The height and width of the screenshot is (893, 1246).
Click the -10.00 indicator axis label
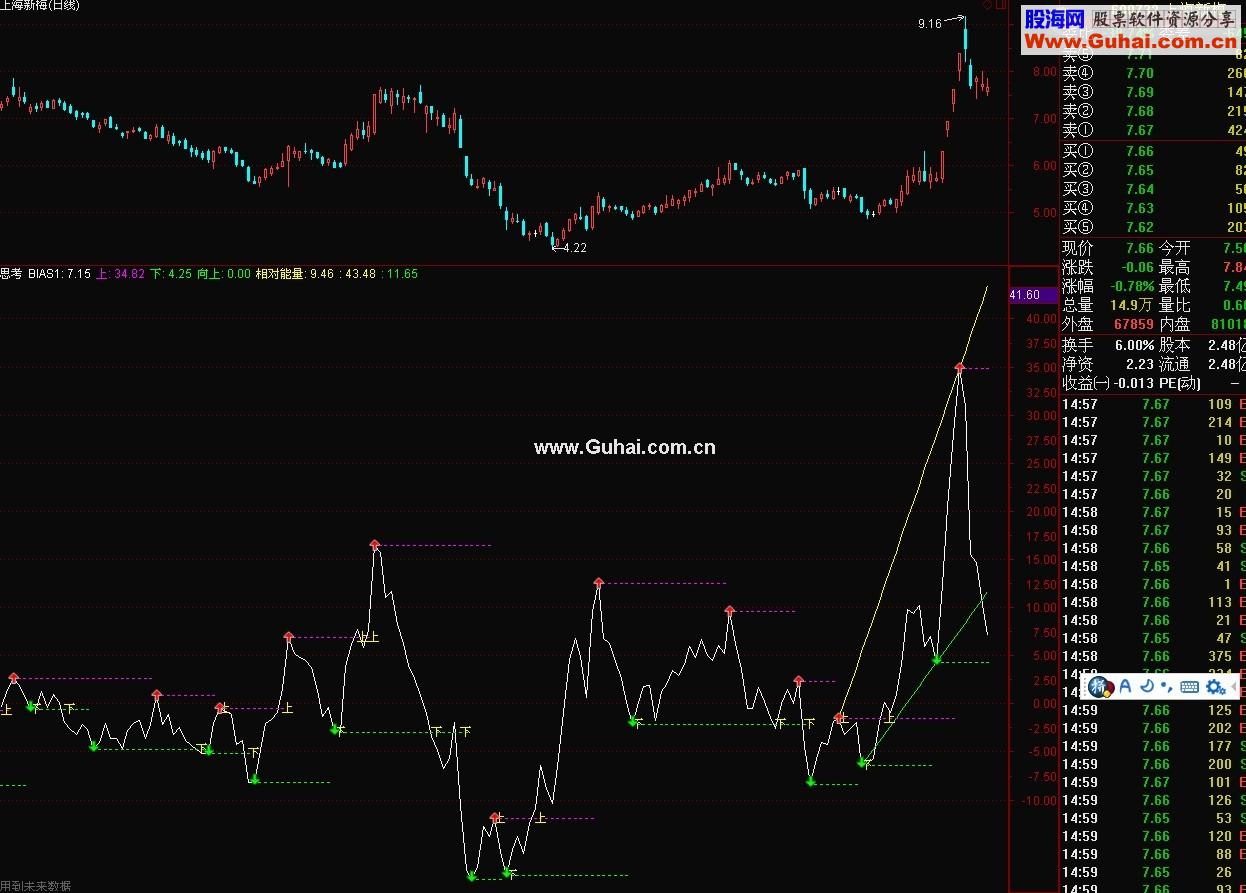pyautogui.click(x=1039, y=800)
